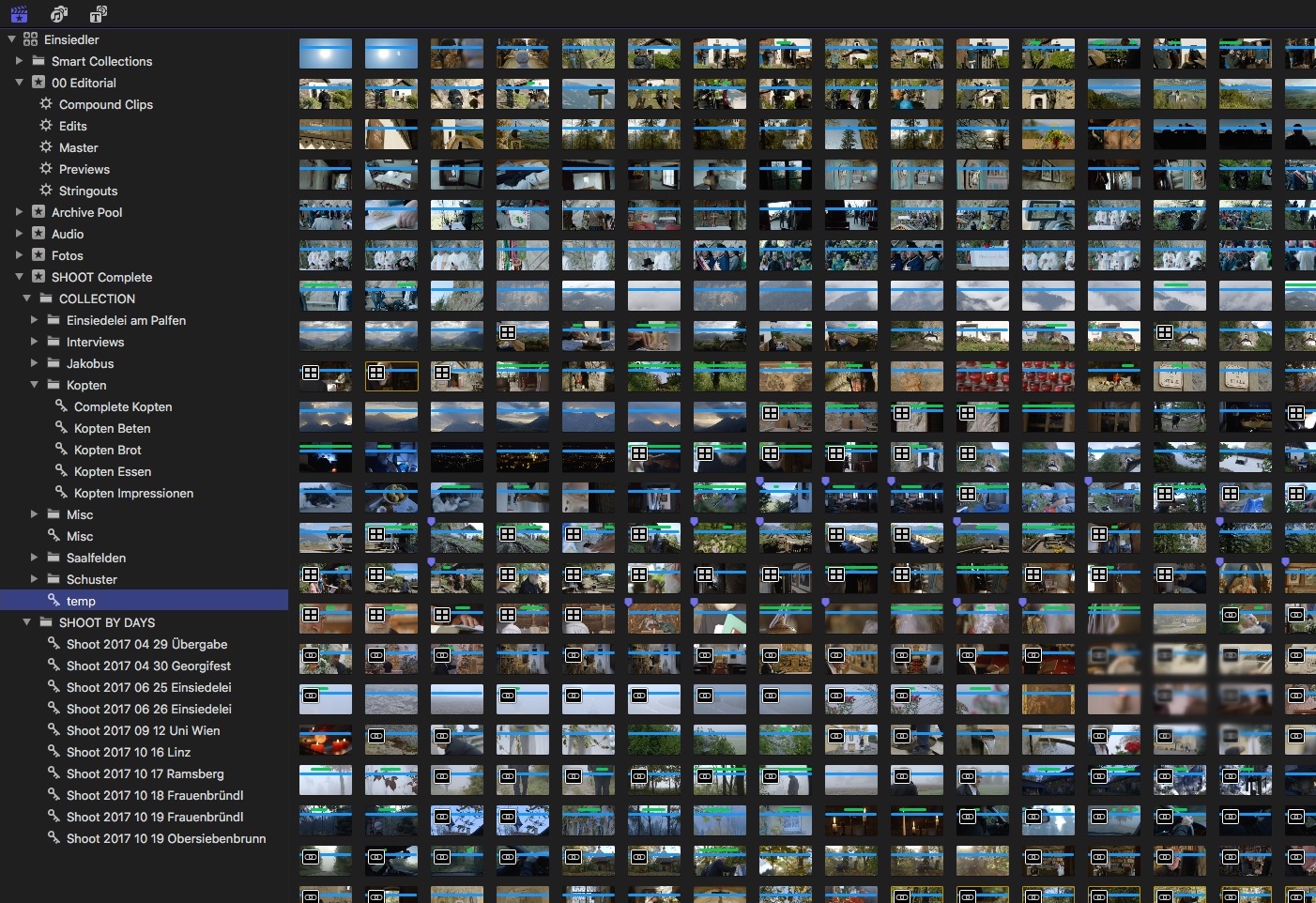Select the clip thumbnail with the yellow border
The height and width of the screenshot is (903, 1316).
click(391, 376)
